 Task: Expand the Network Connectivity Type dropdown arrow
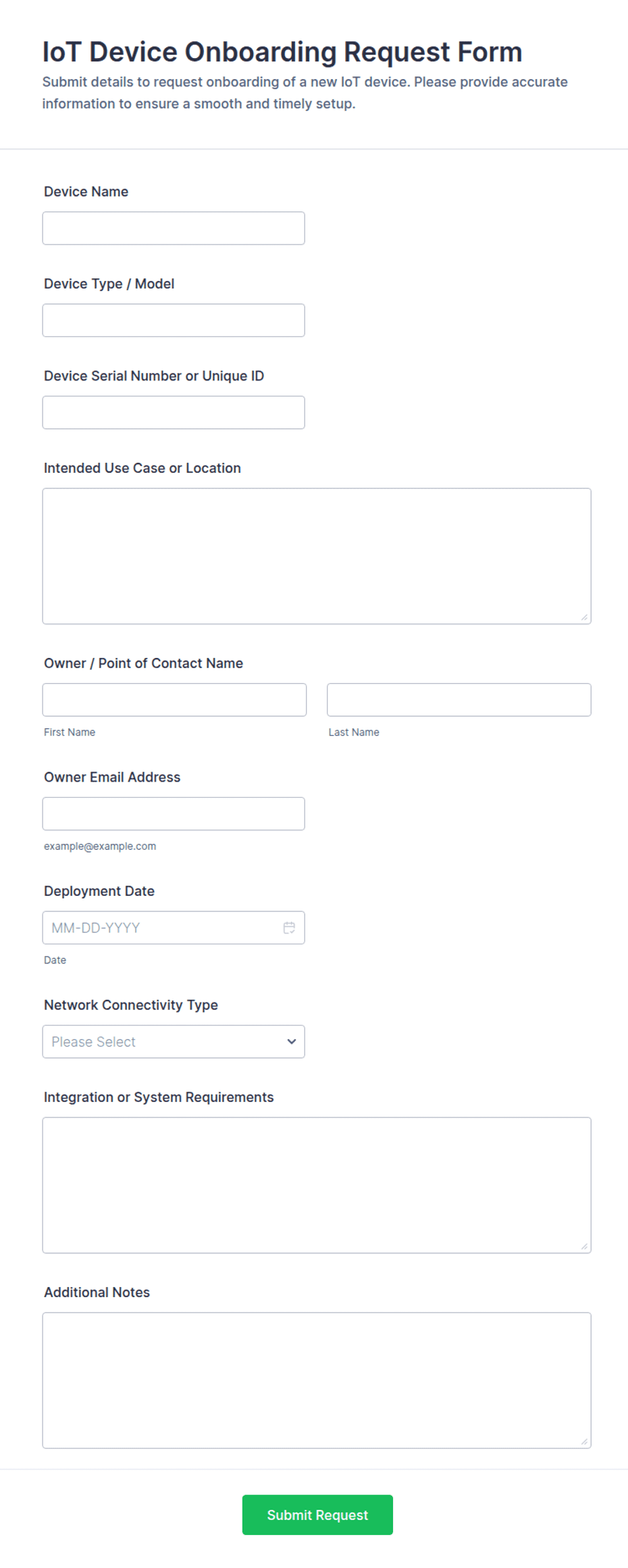click(292, 1041)
